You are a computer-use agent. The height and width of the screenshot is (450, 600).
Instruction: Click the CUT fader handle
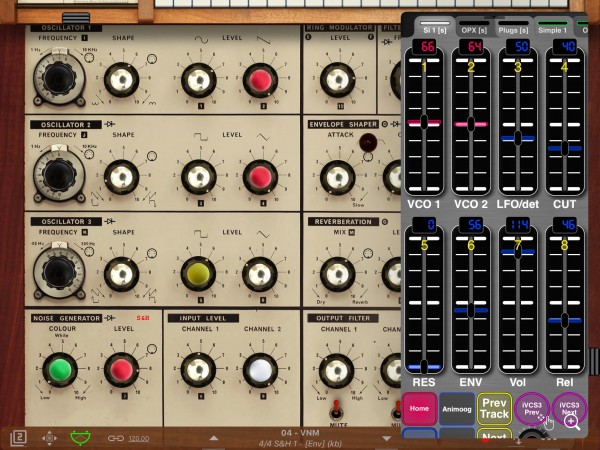[564, 148]
